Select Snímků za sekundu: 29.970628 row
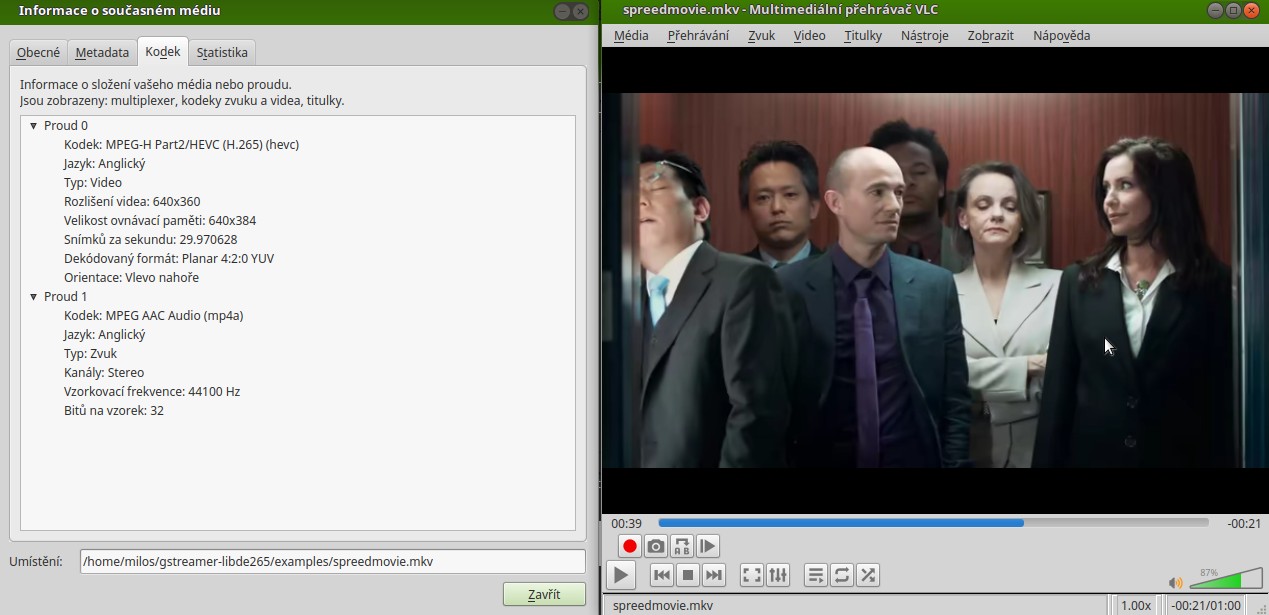The image size is (1269, 615). click(150, 240)
